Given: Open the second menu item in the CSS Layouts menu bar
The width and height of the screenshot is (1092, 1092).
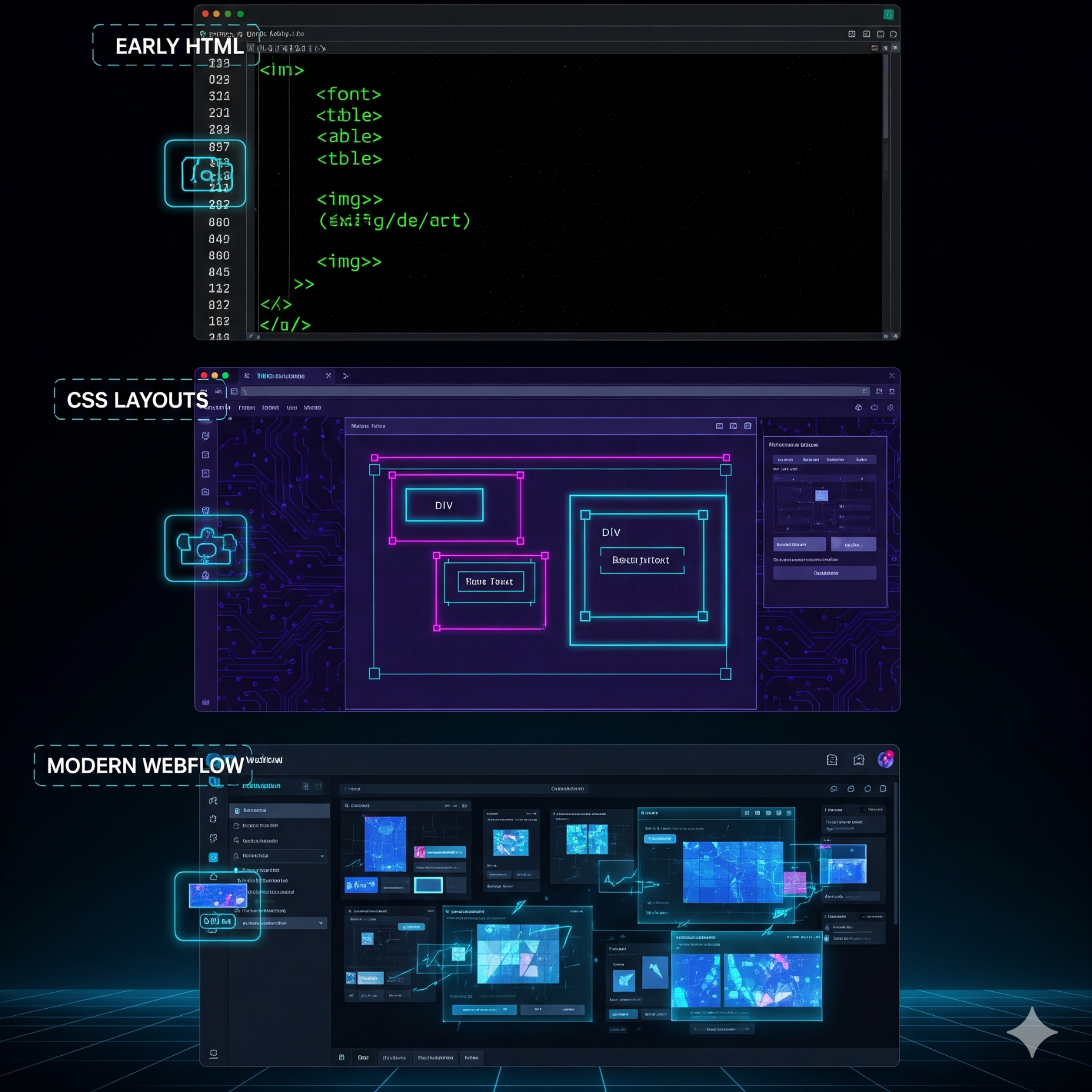Looking at the screenshot, I should 246,408.
